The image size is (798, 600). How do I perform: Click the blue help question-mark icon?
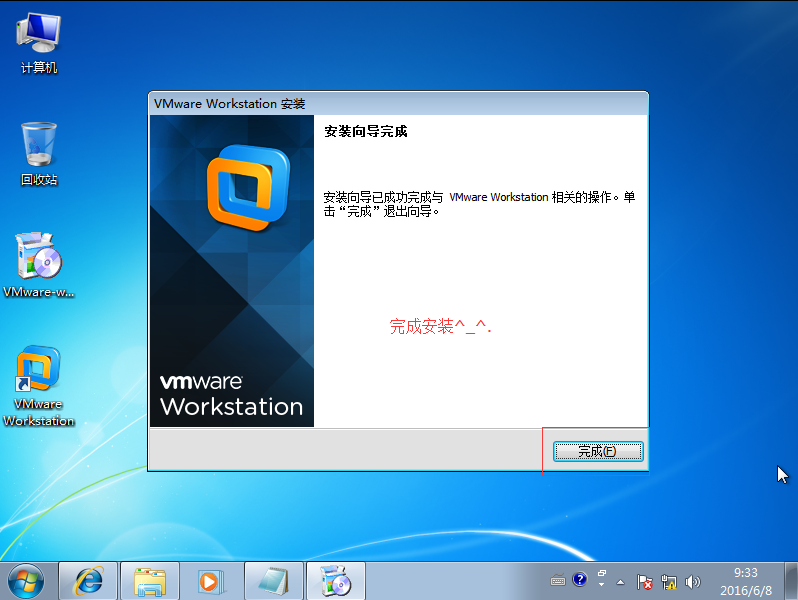click(x=579, y=580)
